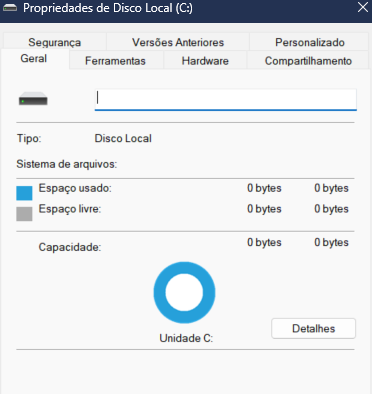
Task: Go to the Compartilhamento tab
Action: (x=308, y=61)
